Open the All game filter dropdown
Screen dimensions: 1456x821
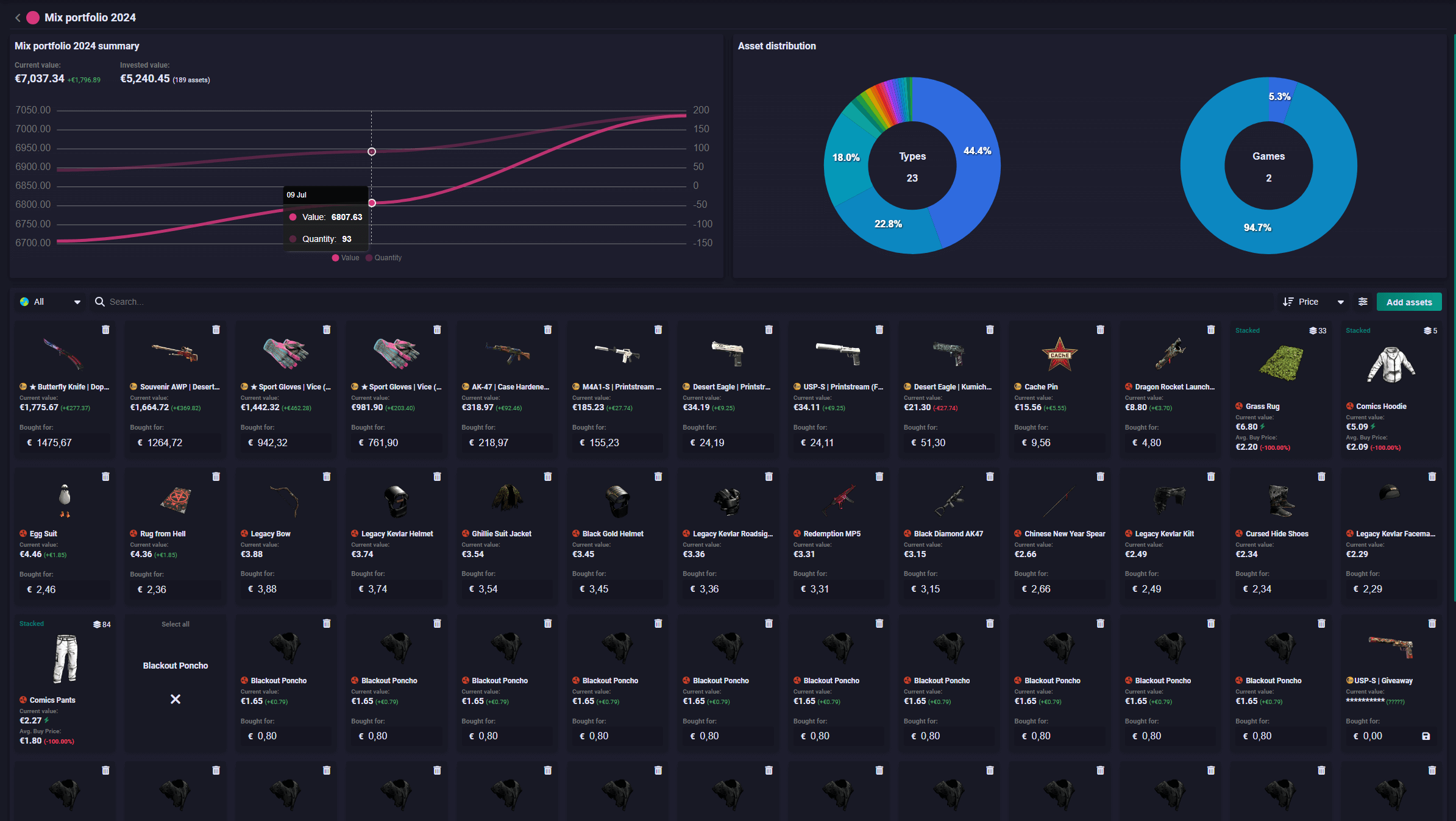tap(50, 301)
